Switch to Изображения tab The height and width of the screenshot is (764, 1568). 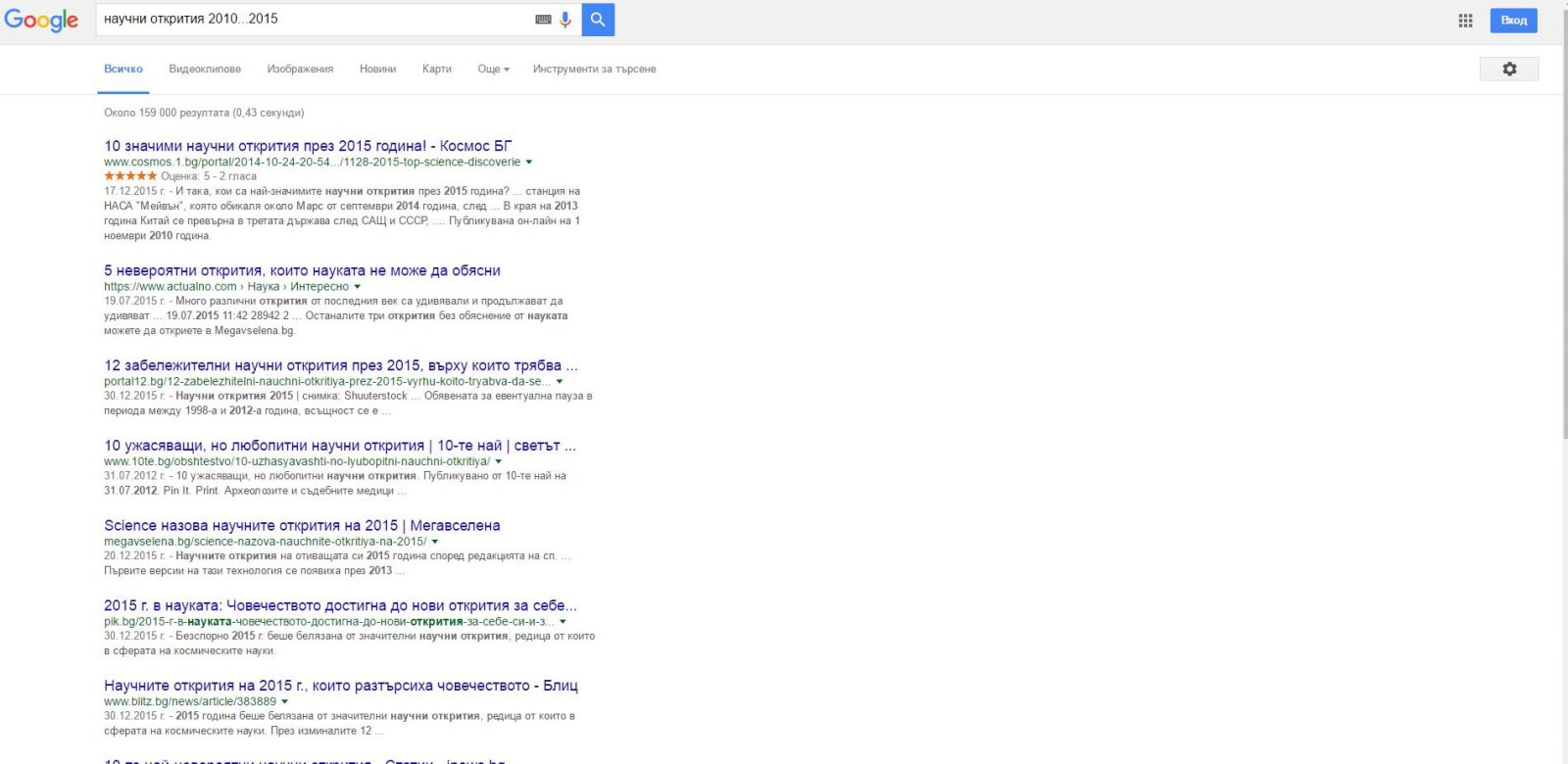pos(300,69)
